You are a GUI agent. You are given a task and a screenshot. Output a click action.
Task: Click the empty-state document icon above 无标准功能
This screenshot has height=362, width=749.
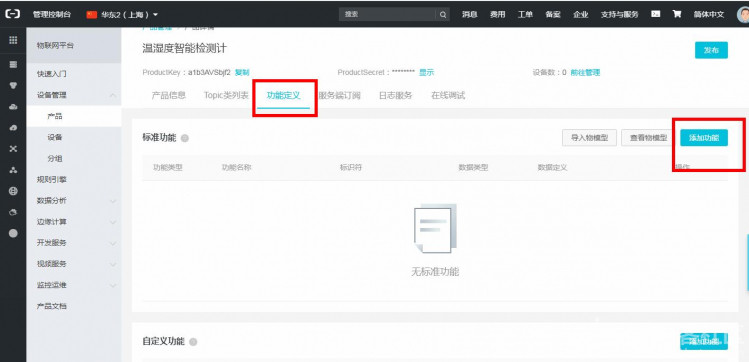point(435,229)
